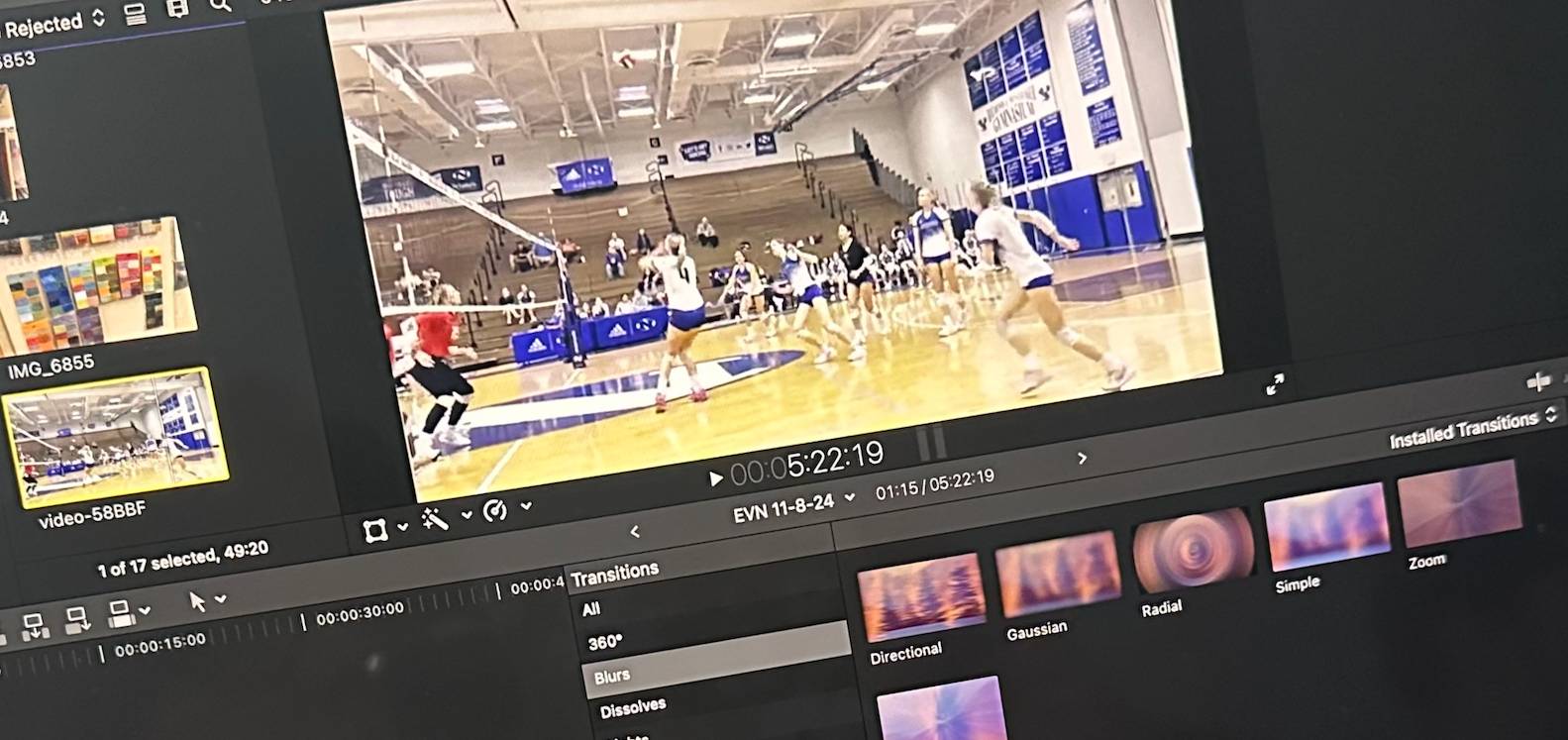Select the Dissolves transitions category
The height and width of the screenshot is (740, 1568).
tap(633, 707)
